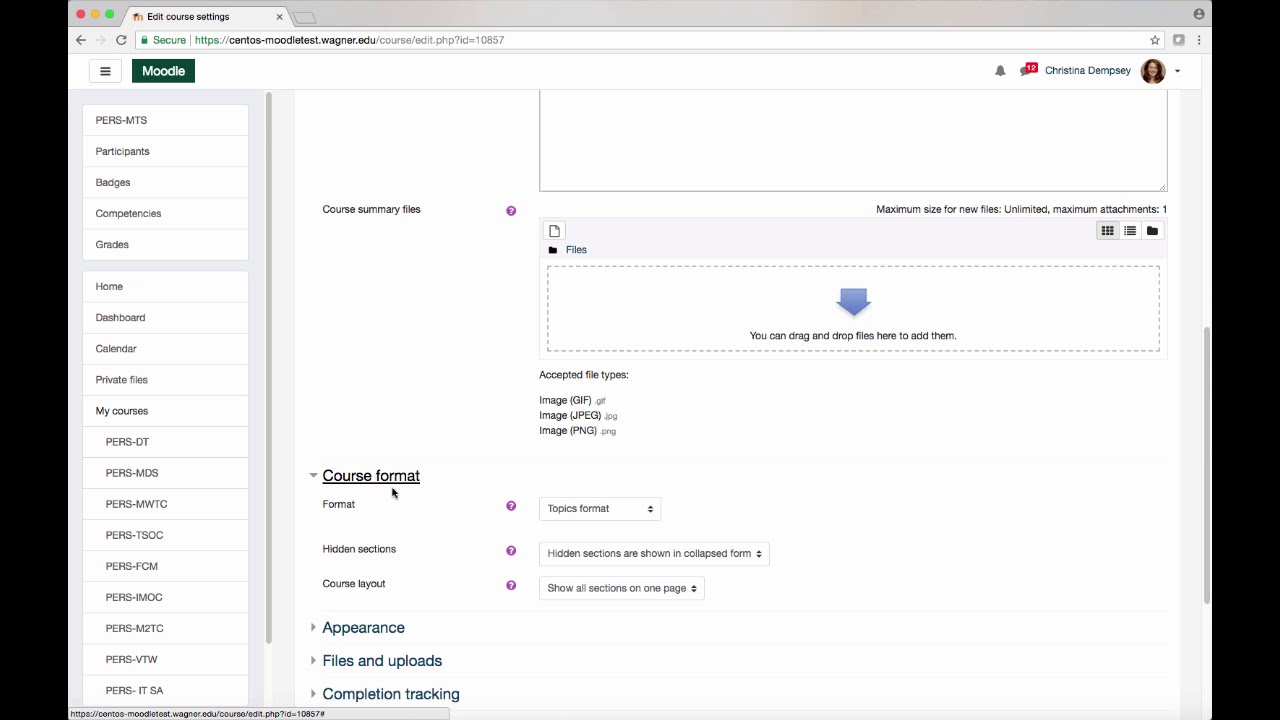
Task: Open the Course layout dropdown
Action: [x=622, y=589]
